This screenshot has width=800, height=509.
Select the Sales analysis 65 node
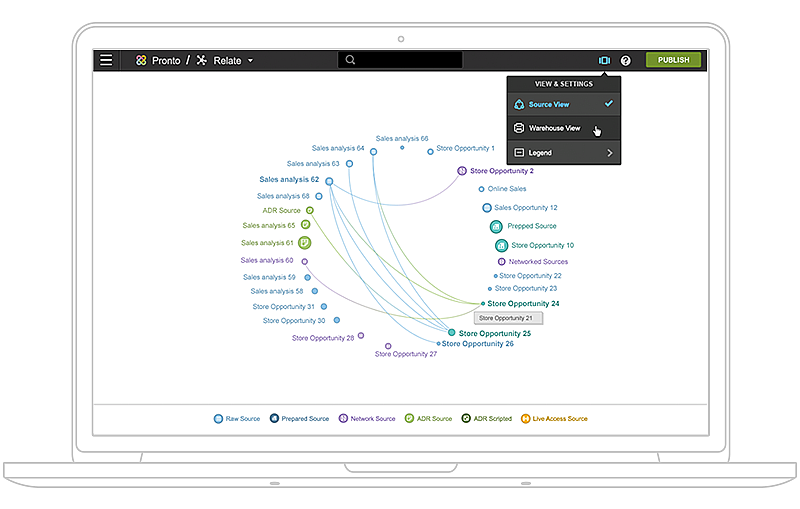click(306, 224)
